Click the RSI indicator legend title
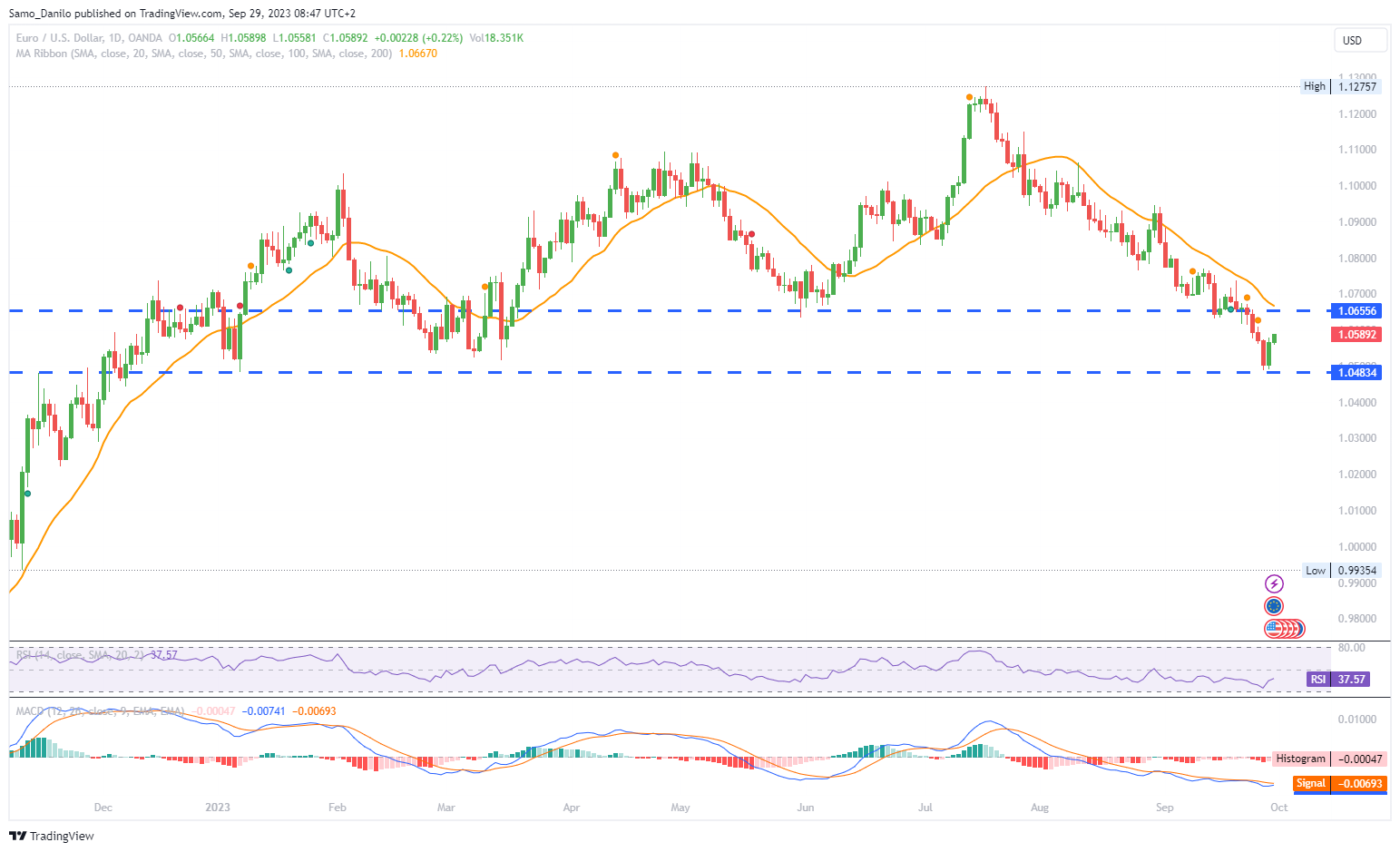 click(x=82, y=655)
